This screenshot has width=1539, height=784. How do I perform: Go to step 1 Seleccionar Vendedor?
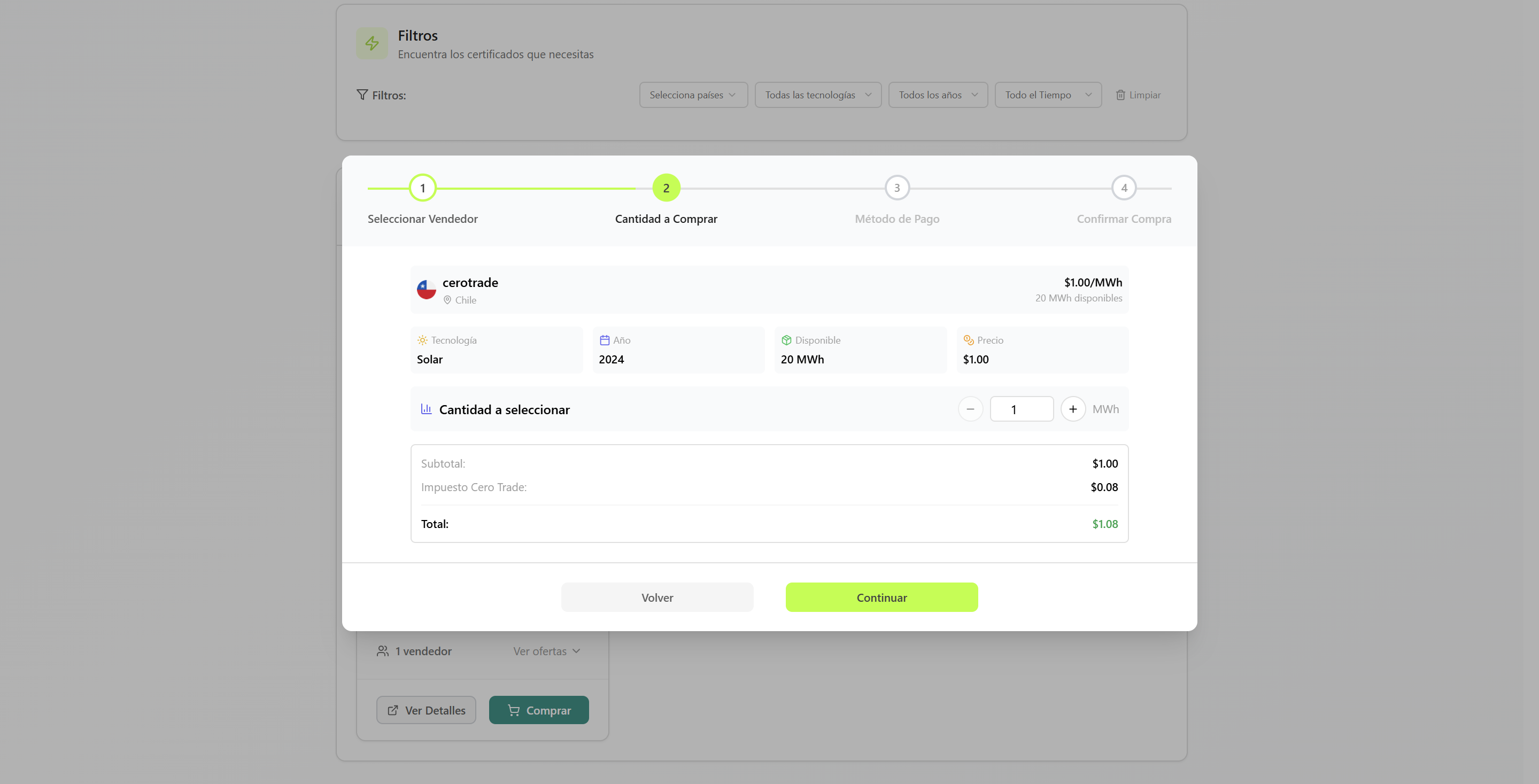pos(422,188)
